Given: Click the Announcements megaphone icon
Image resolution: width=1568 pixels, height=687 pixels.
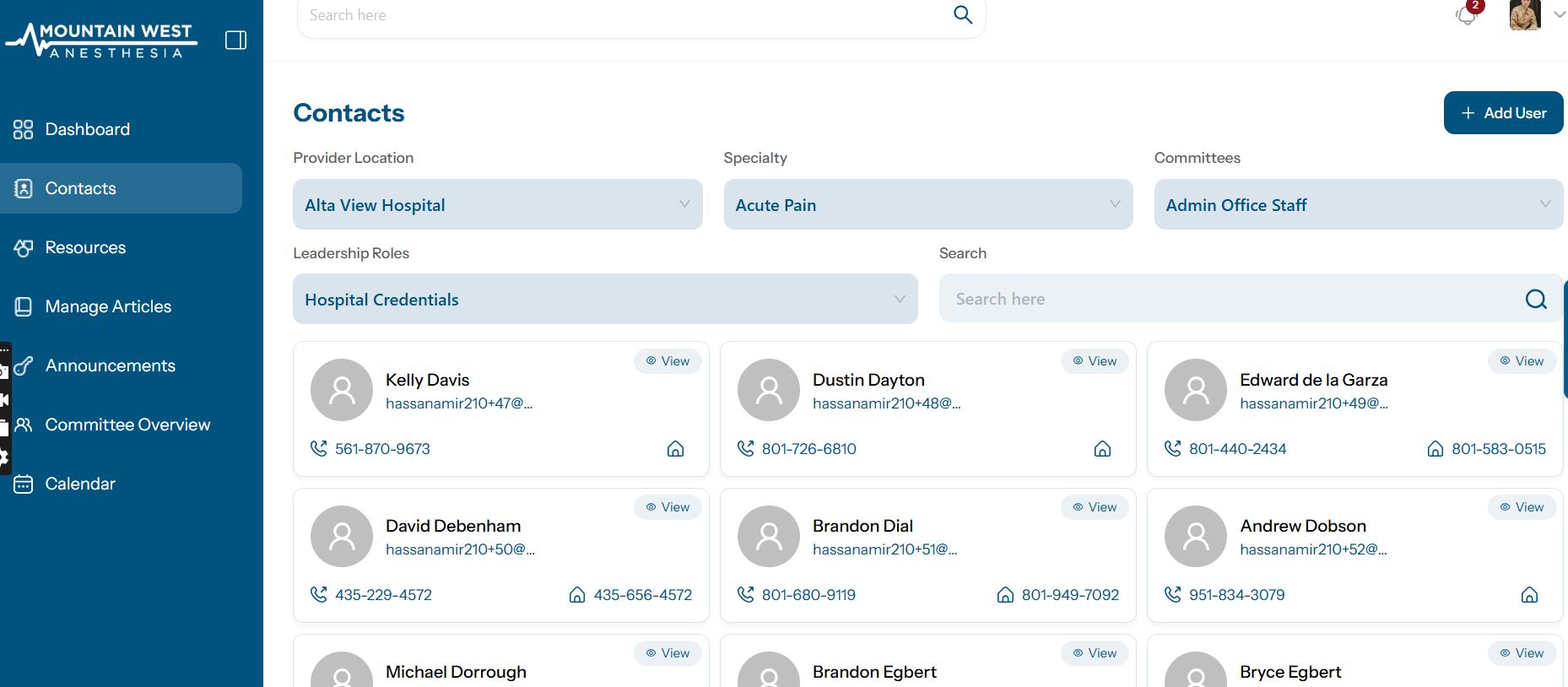Looking at the screenshot, I should coord(24,365).
